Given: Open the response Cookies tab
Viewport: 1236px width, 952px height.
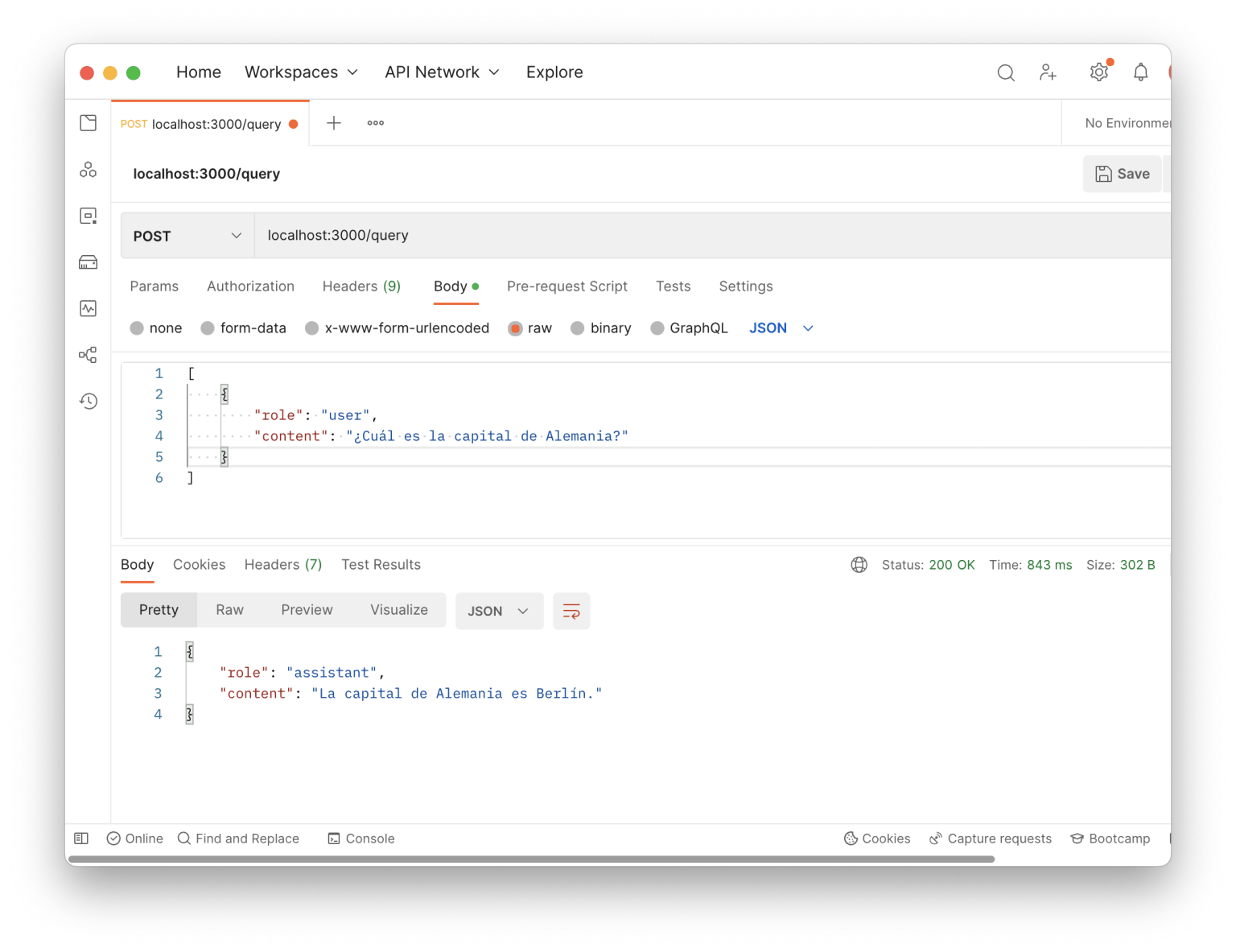Looking at the screenshot, I should (x=199, y=564).
